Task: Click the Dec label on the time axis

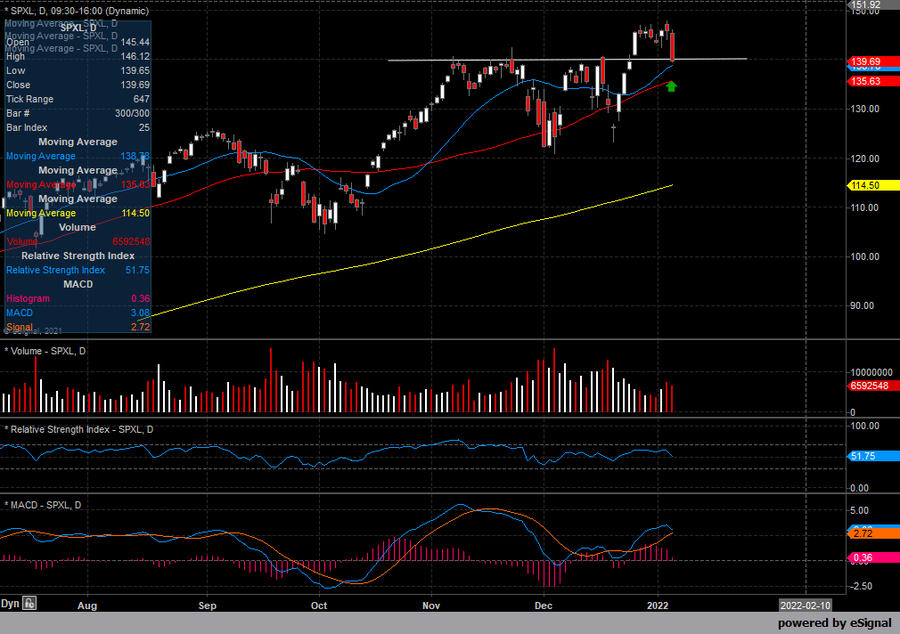Action: (x=543, y=606)
